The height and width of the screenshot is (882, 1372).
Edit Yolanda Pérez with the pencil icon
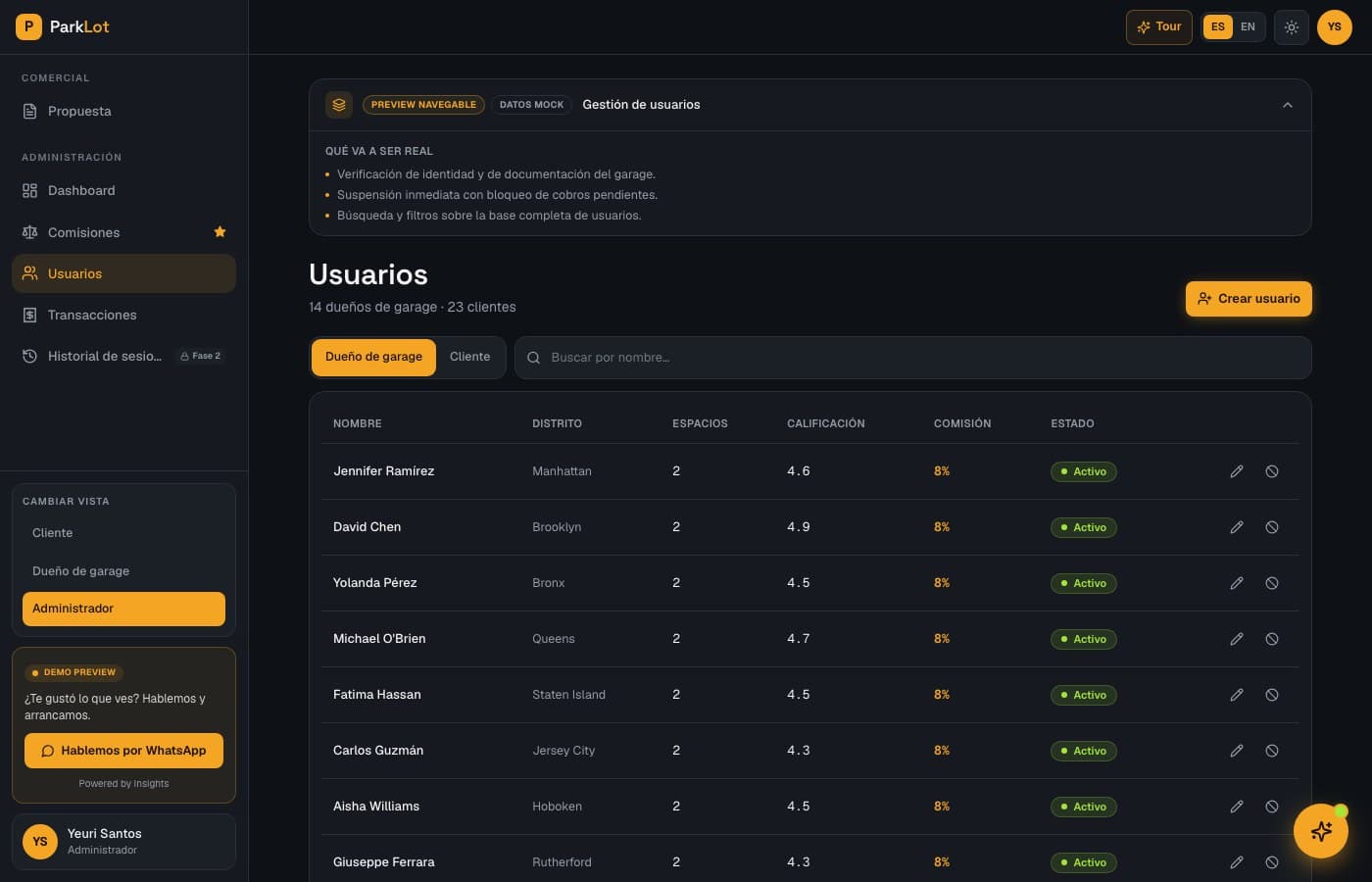[1237, 583]
